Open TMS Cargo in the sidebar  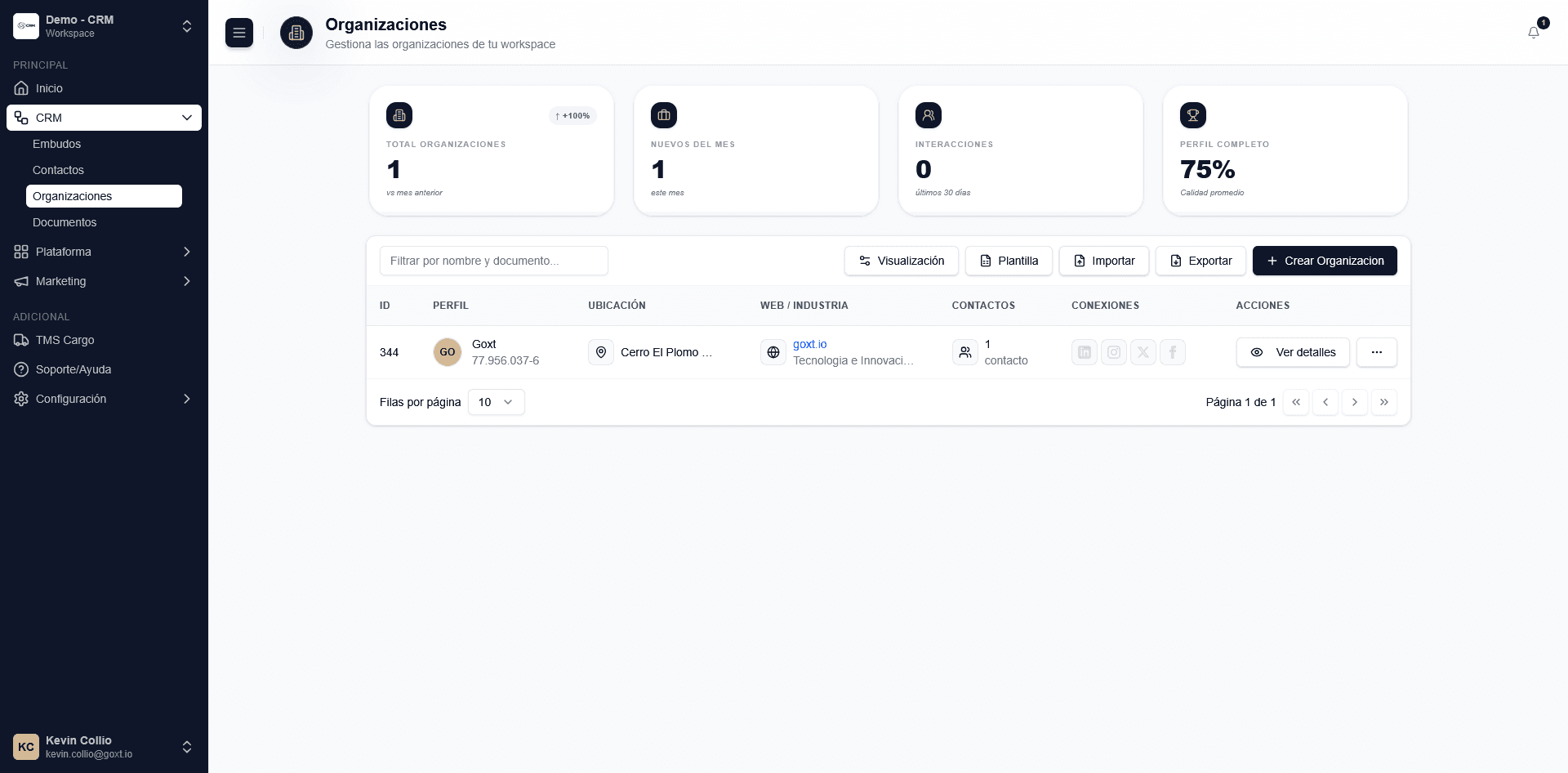(x=104, y=340)
